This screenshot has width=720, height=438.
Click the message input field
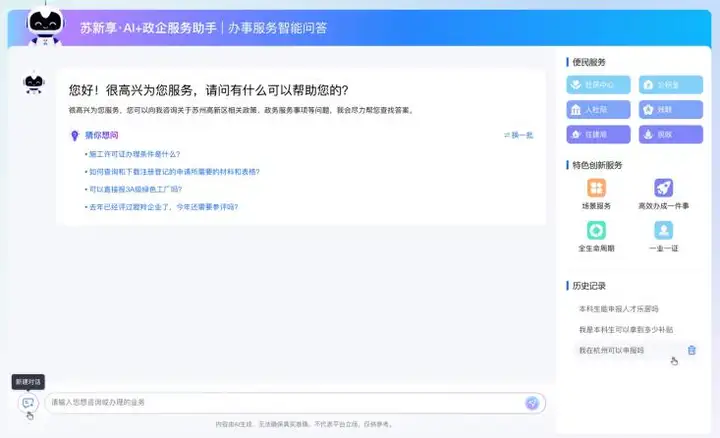280,403
